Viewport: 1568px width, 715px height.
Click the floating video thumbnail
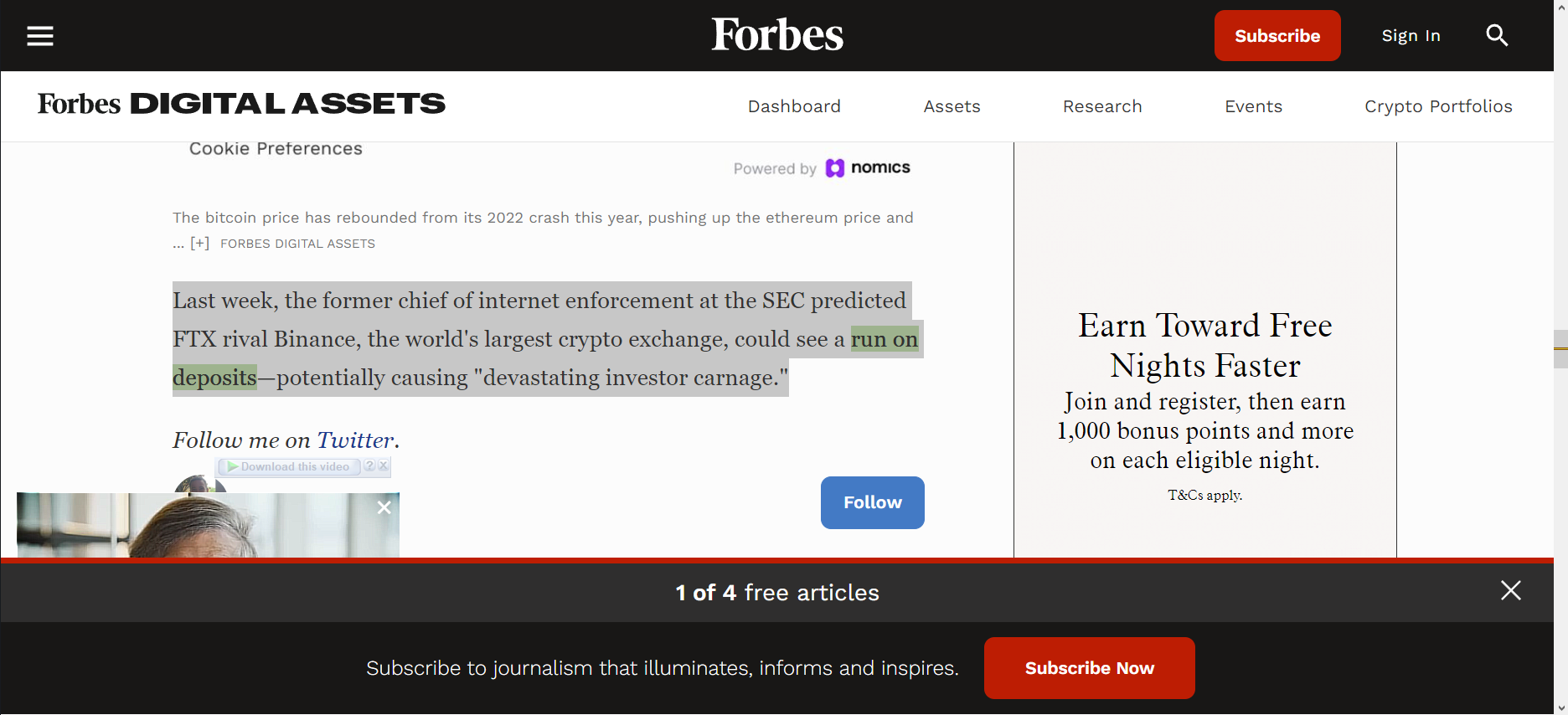(208, 526)
